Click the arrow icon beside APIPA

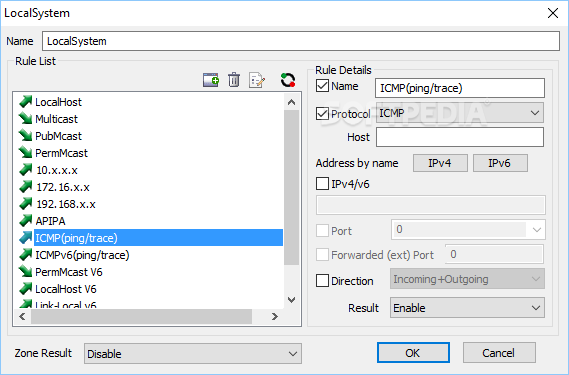point(25,221)
